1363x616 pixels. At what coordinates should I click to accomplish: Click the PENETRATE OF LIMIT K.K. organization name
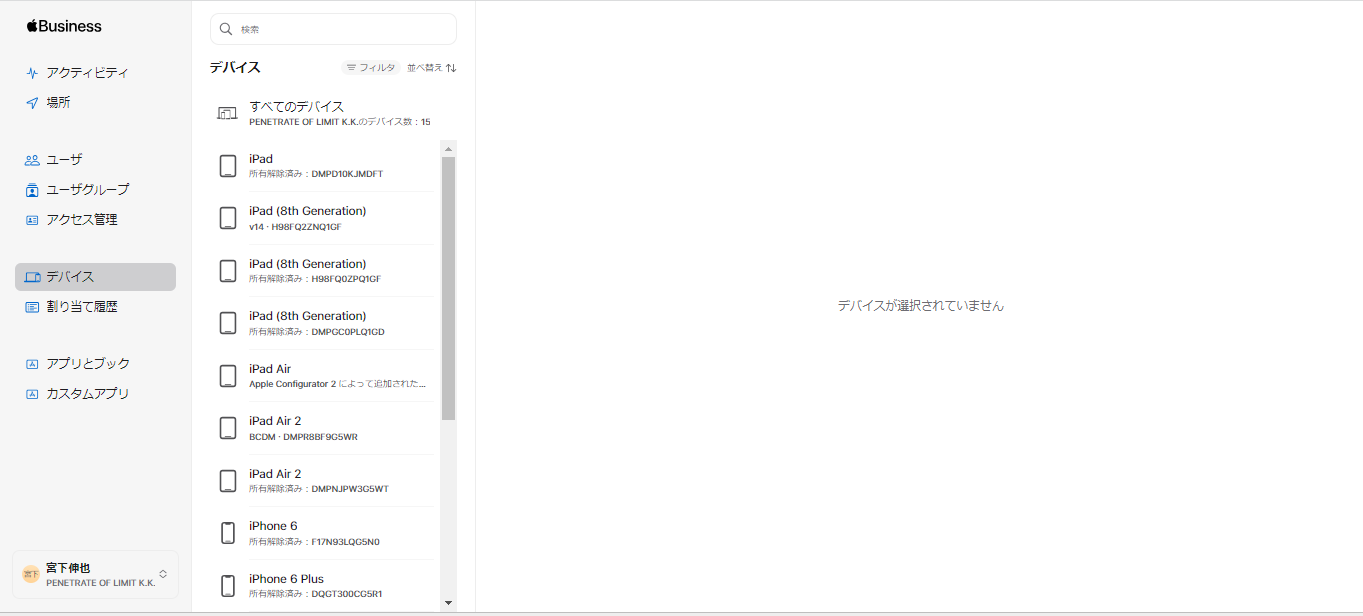pos(100,582)
